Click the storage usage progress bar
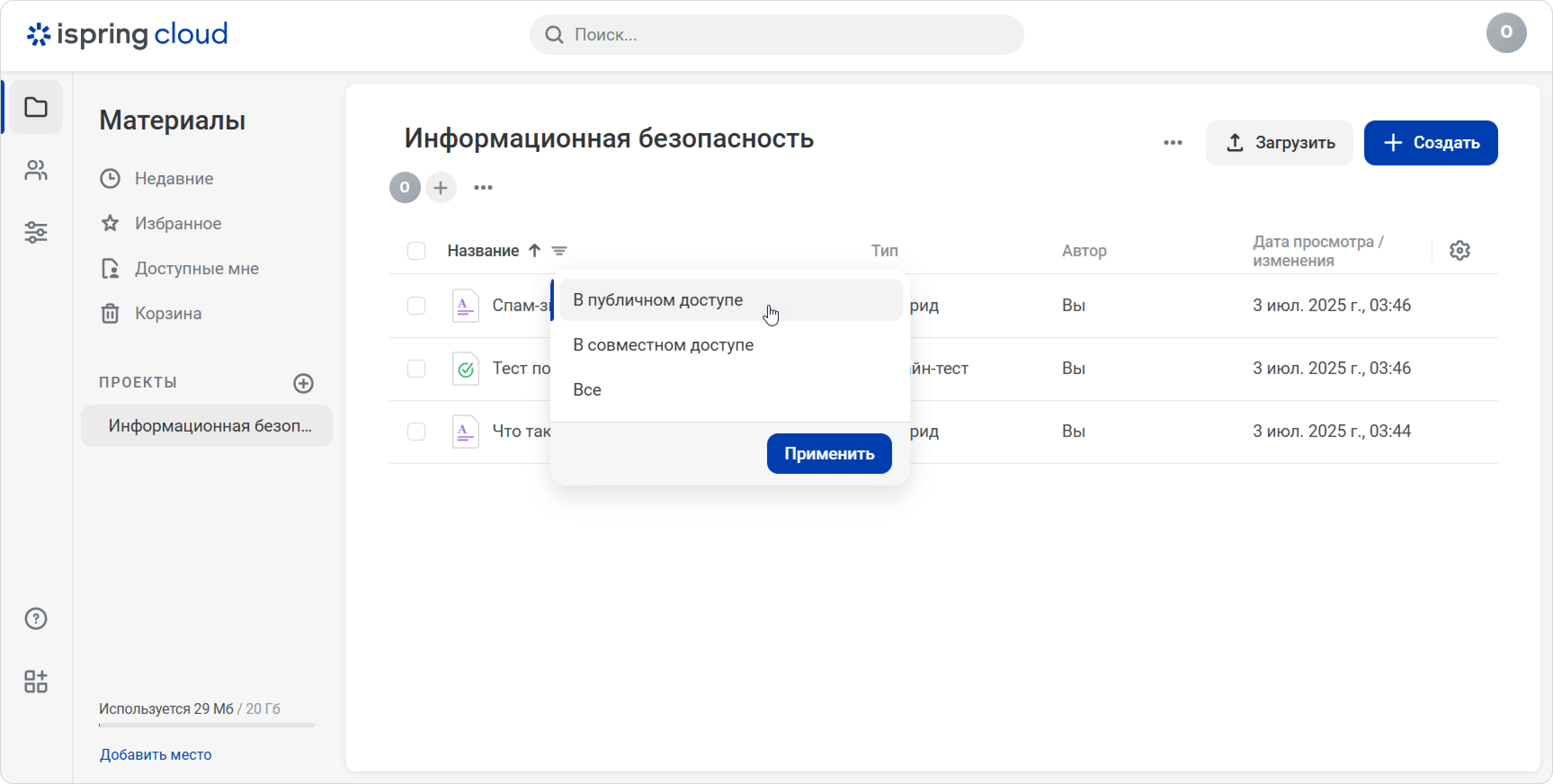This screenshot has height=784, width=1553. point(207,725)
